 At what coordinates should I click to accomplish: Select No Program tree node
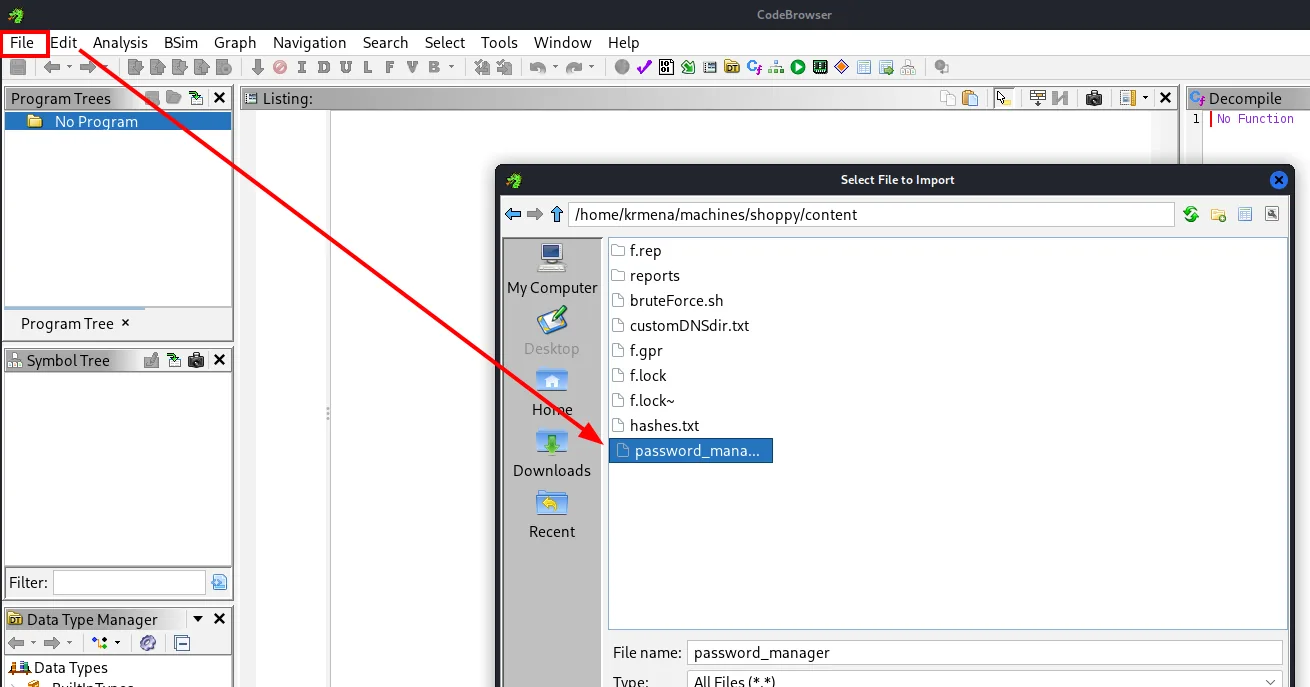click(118, 121)
